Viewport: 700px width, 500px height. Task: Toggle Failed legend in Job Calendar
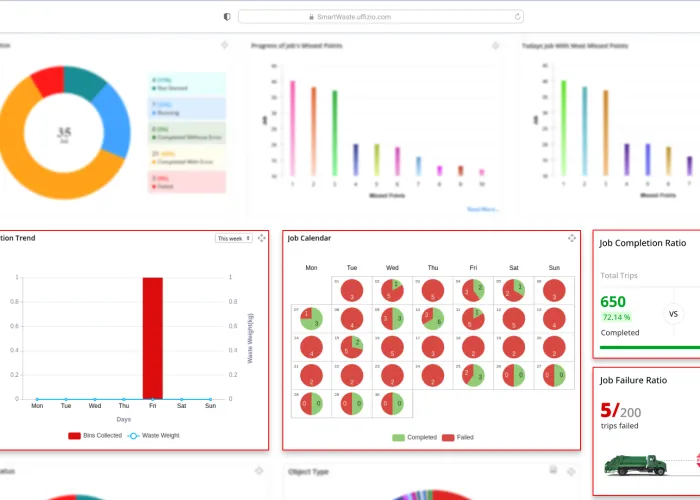coord(455,437)
